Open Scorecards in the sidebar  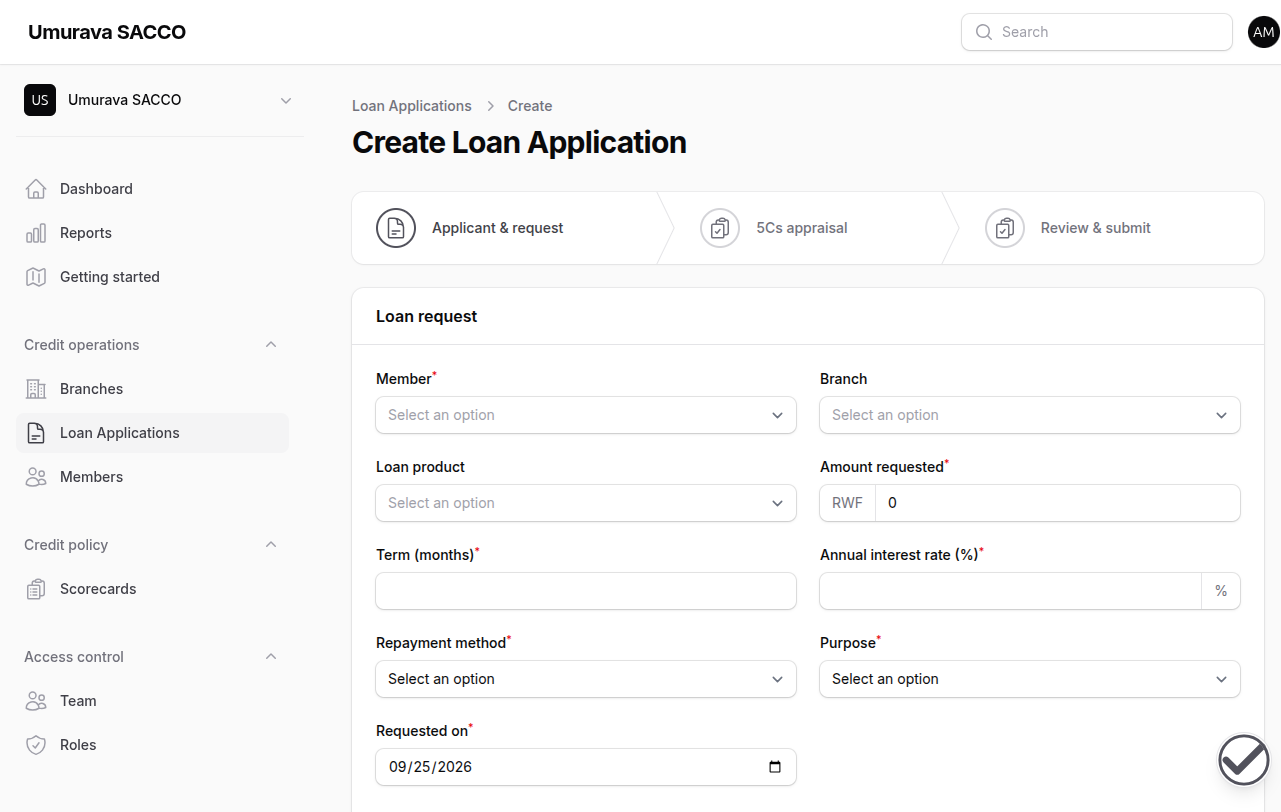pos(153,589)
